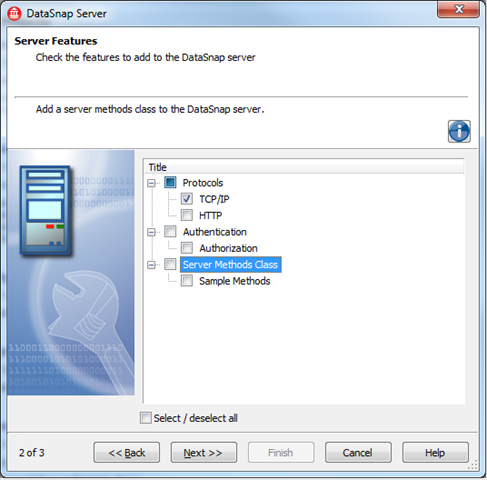
Task: Click the blue info icon
Action: click(x=459, y=131)
